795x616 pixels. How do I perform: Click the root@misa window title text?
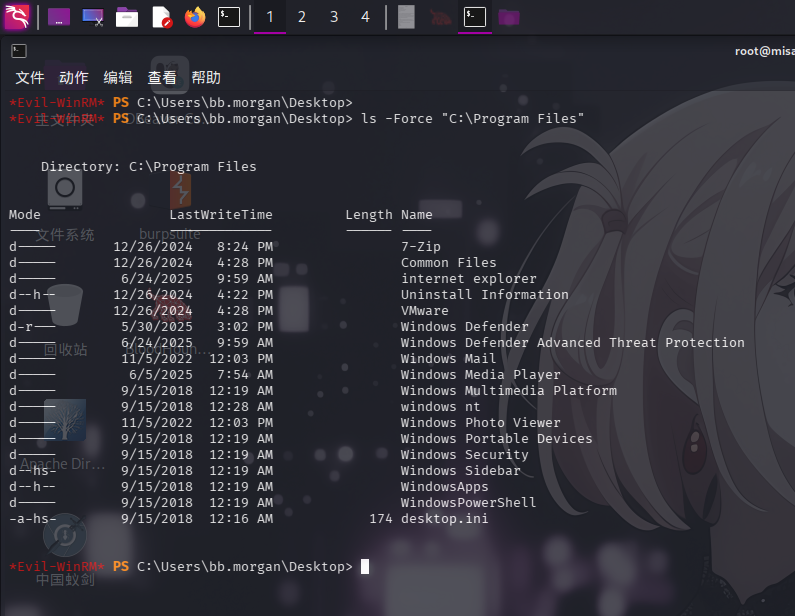[765, 51]
